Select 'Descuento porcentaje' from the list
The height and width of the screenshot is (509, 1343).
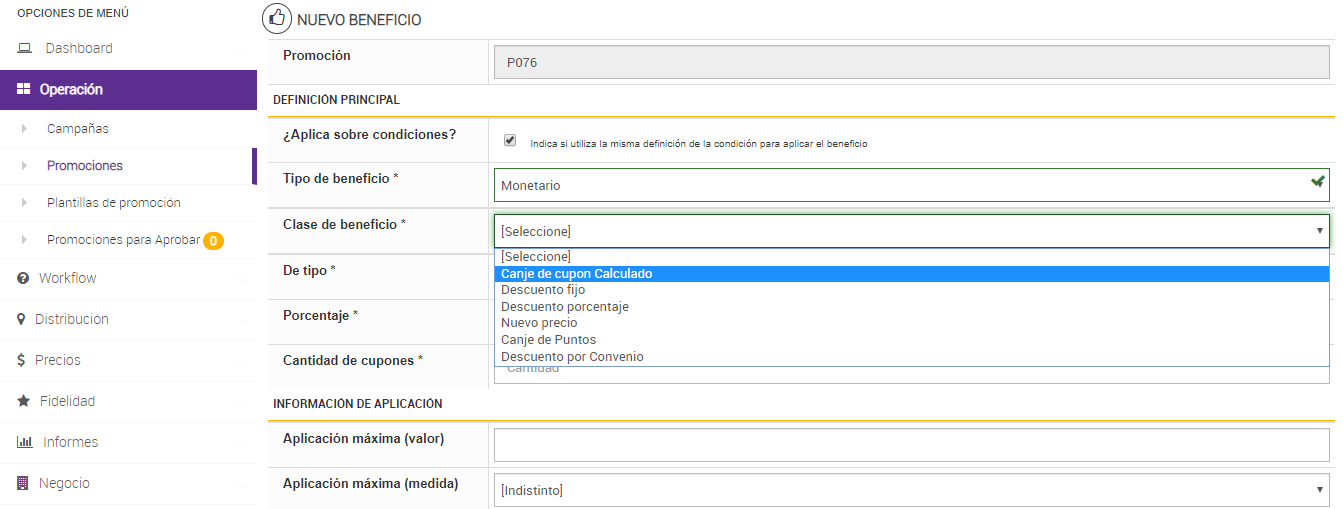[564, 307]
